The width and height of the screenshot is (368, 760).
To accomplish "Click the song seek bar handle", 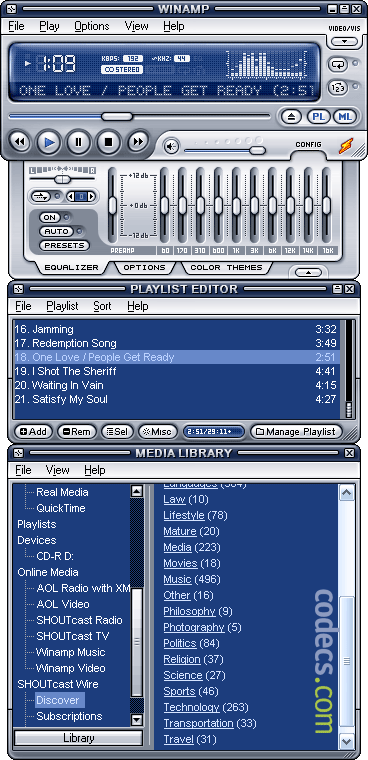I will pyautogui.click(x=117, y=116).
